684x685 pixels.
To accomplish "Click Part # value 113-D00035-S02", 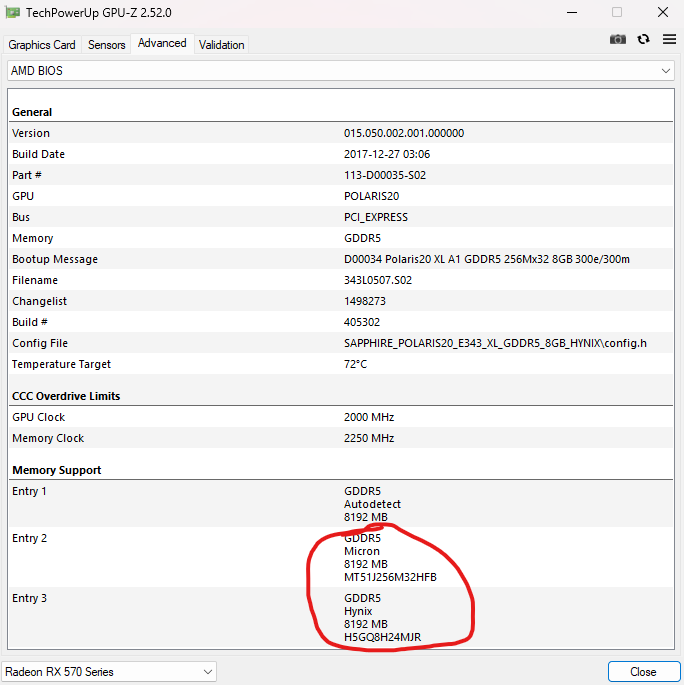I will coord(385,175).
